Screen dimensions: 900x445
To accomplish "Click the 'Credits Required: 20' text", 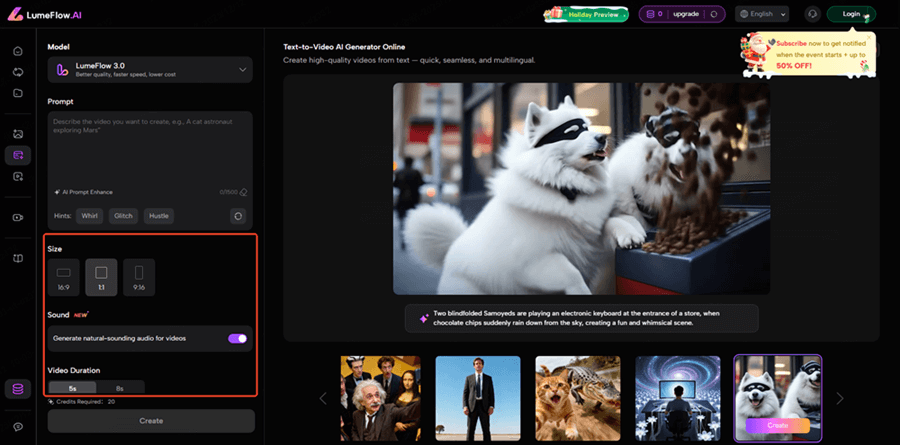I will coord(85,402).
